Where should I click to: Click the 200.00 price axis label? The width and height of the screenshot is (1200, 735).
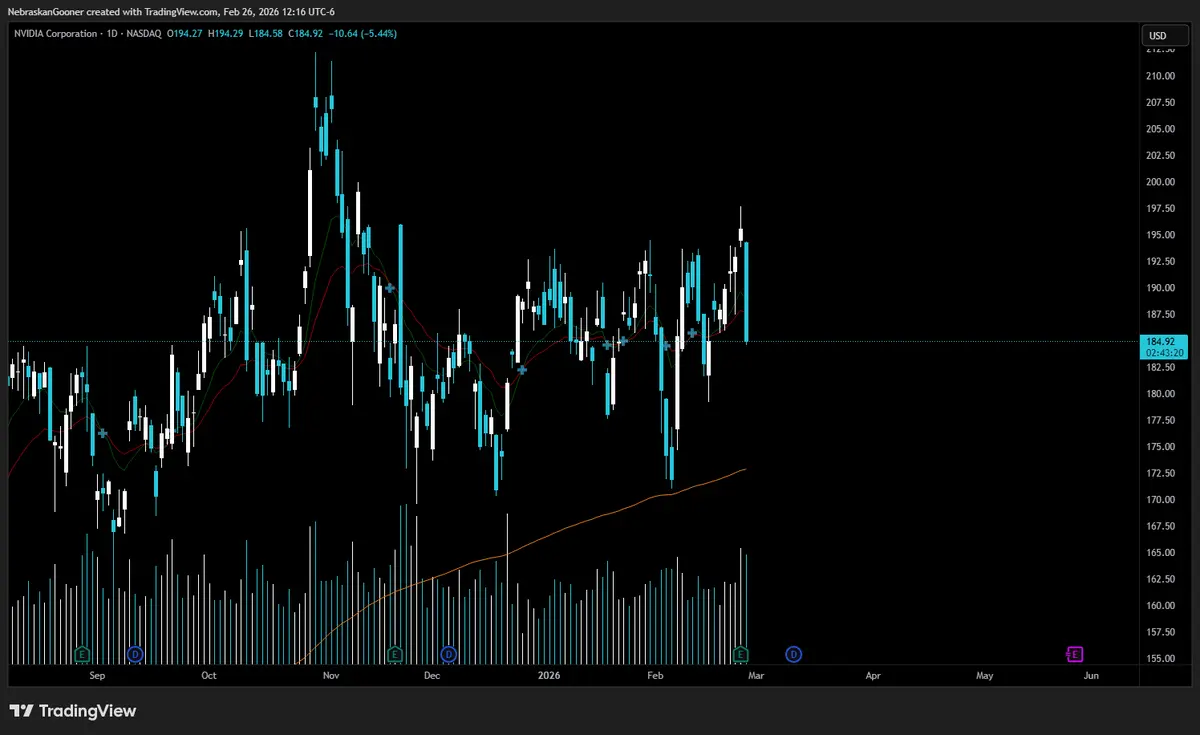pyautogui.click(x=1161, y=182)
